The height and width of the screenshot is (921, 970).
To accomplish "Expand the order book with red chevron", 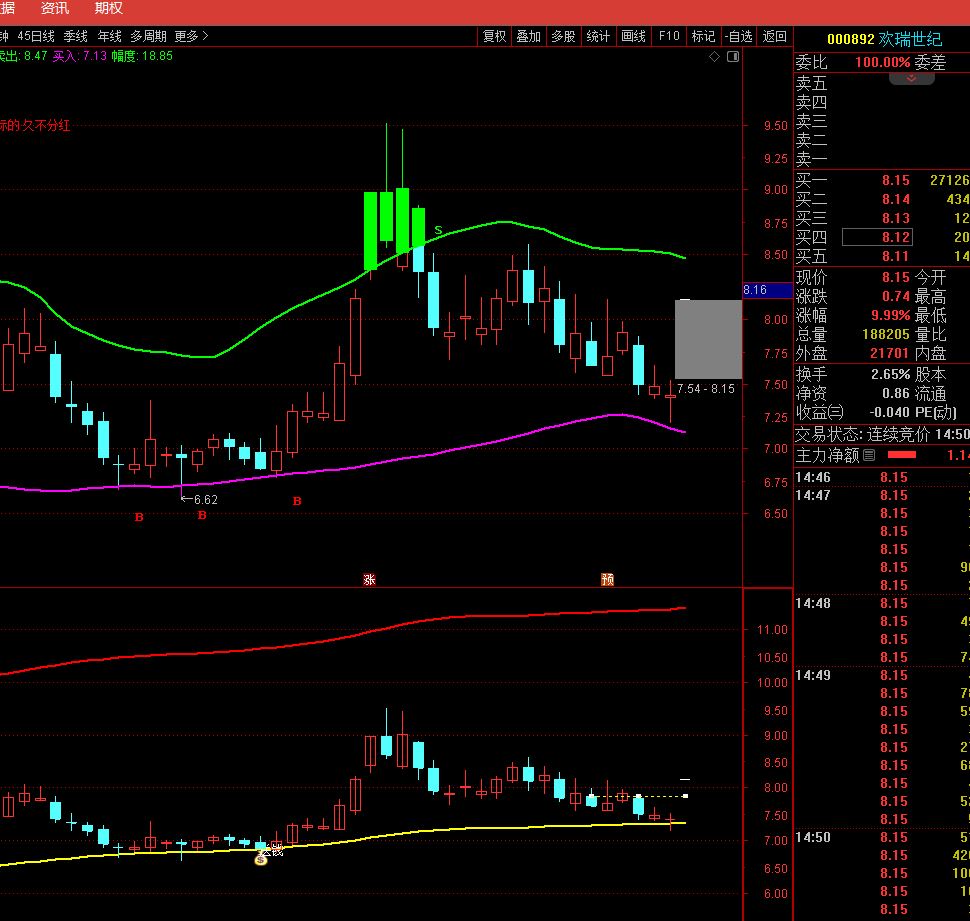I will (911, 79).
